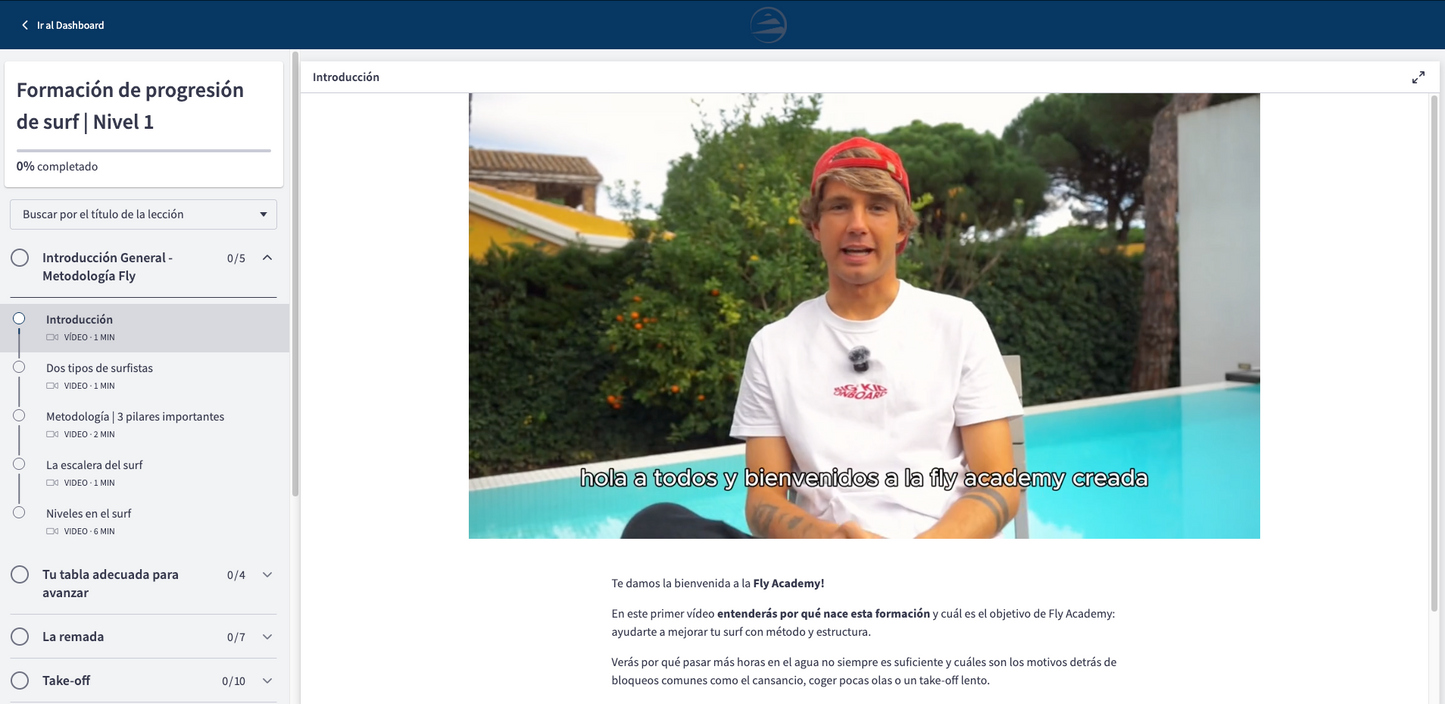
Task: Click the 0/7 counter of La remada
Action: (x=236, y=637)
